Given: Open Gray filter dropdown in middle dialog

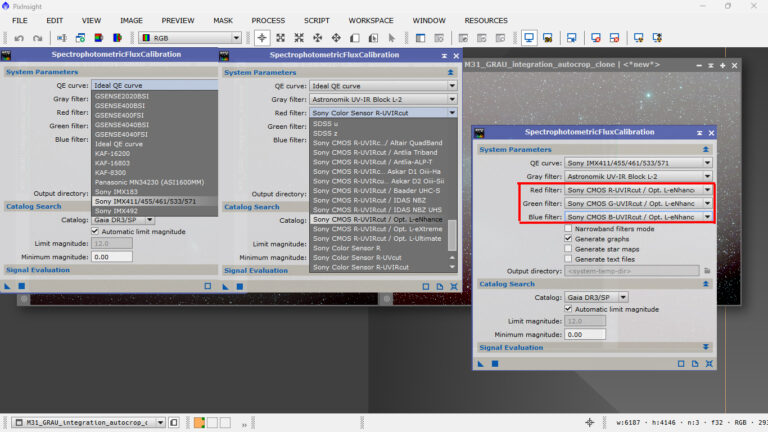Looking at the screenshot, I should (383, 99).
